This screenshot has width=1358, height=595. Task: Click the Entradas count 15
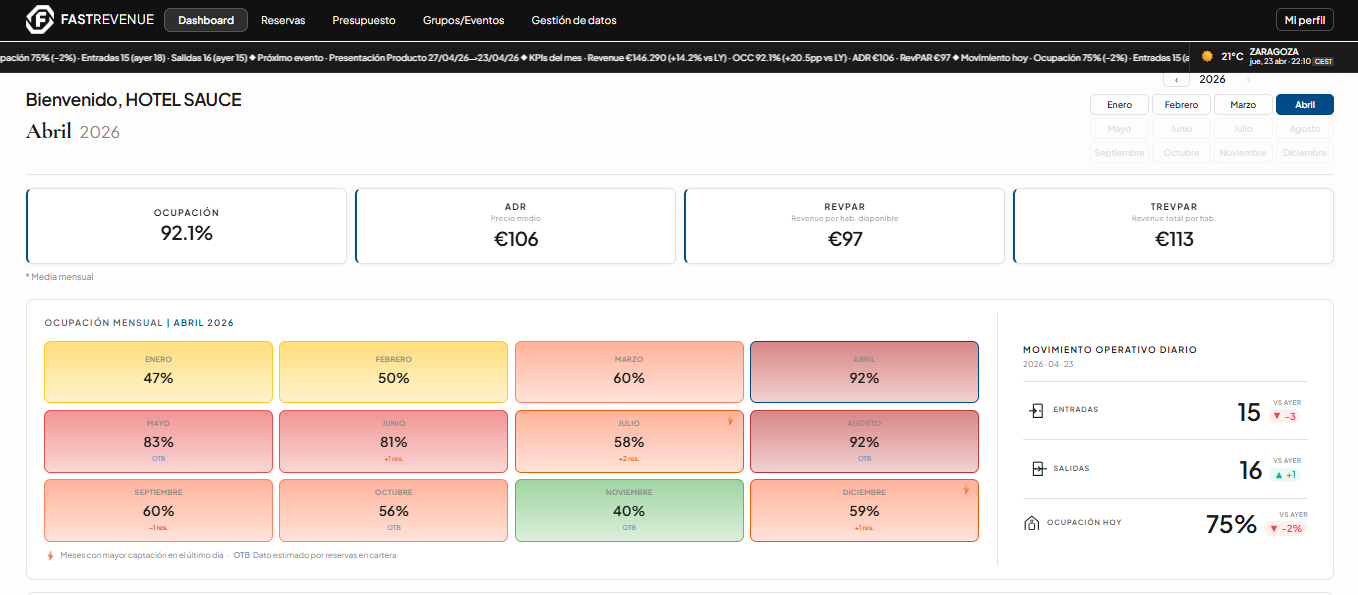[x=1249, y=412]
